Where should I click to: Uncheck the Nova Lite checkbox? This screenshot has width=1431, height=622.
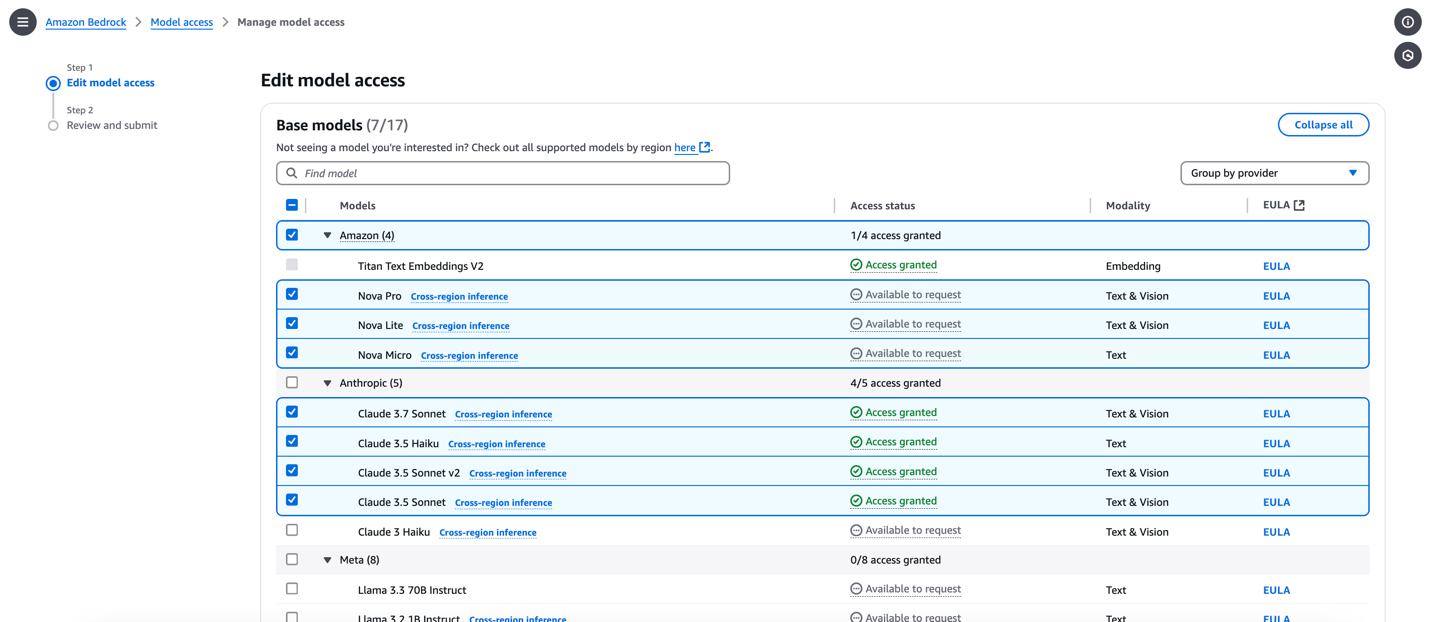pos(292,323)
